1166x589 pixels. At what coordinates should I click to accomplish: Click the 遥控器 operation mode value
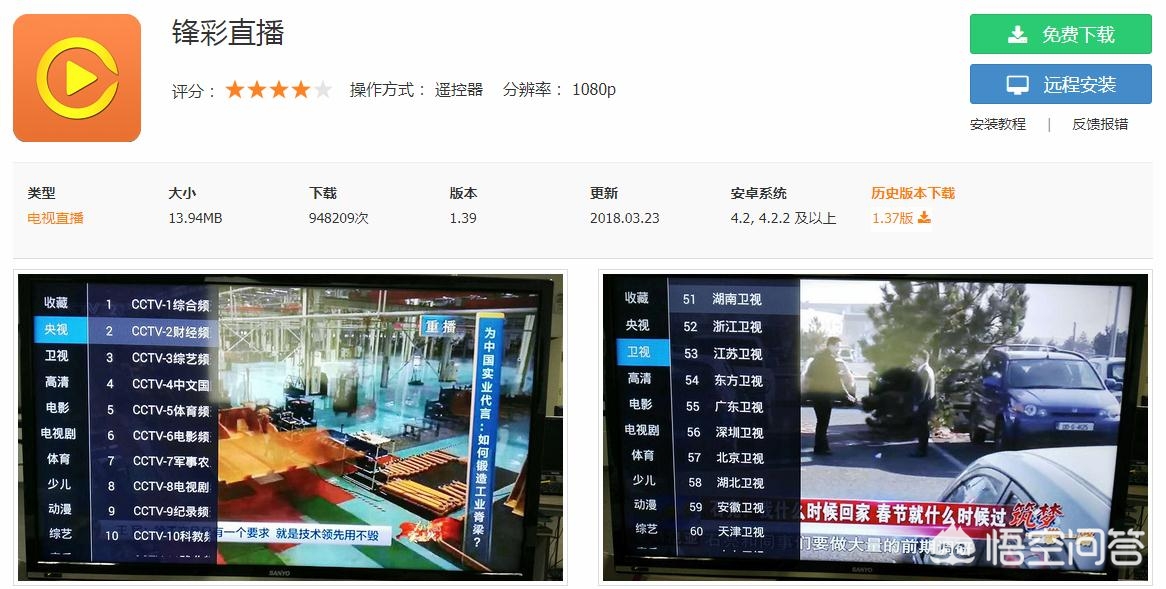[x=459, y=90]
